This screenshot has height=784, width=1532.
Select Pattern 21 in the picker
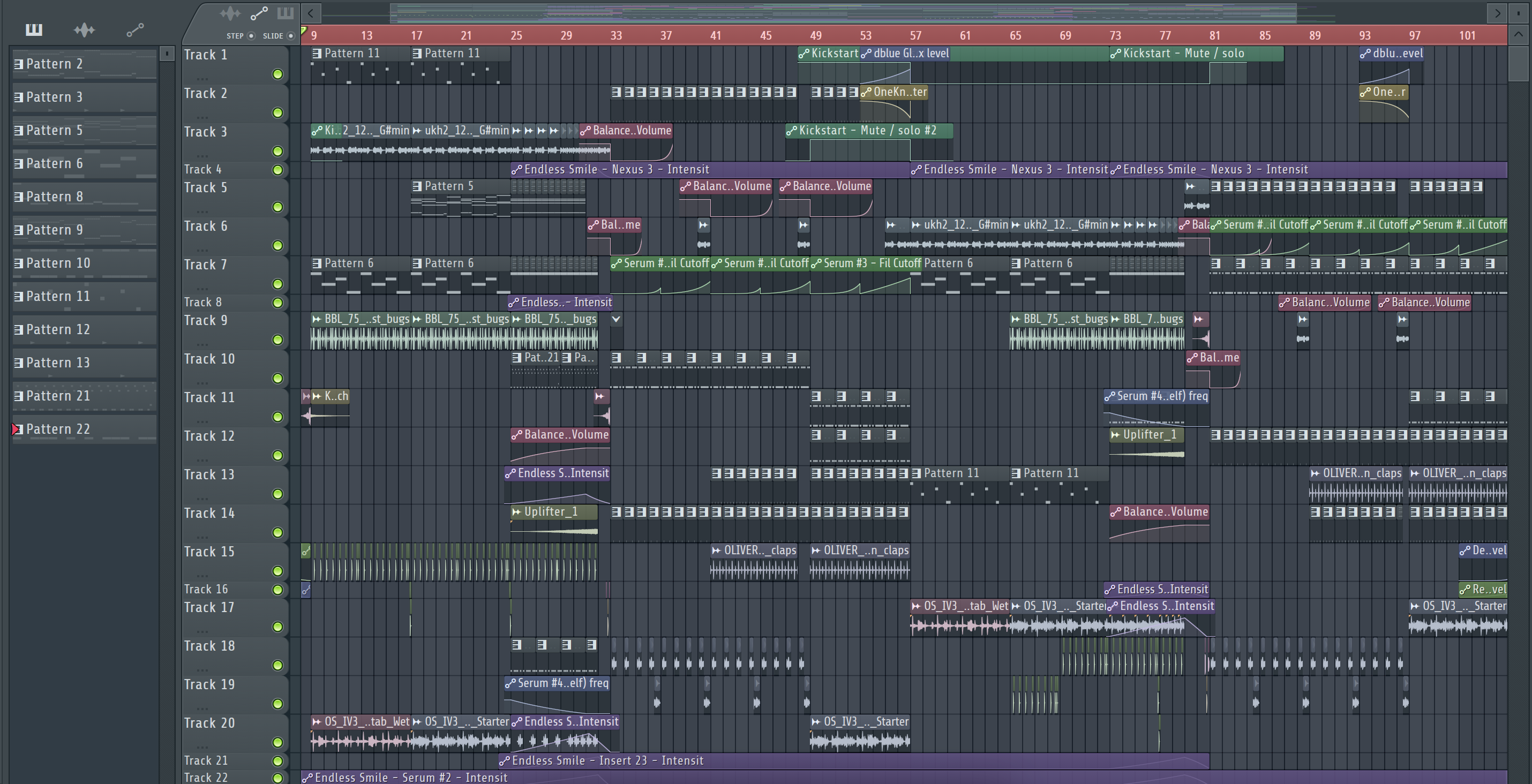(84, 396)
